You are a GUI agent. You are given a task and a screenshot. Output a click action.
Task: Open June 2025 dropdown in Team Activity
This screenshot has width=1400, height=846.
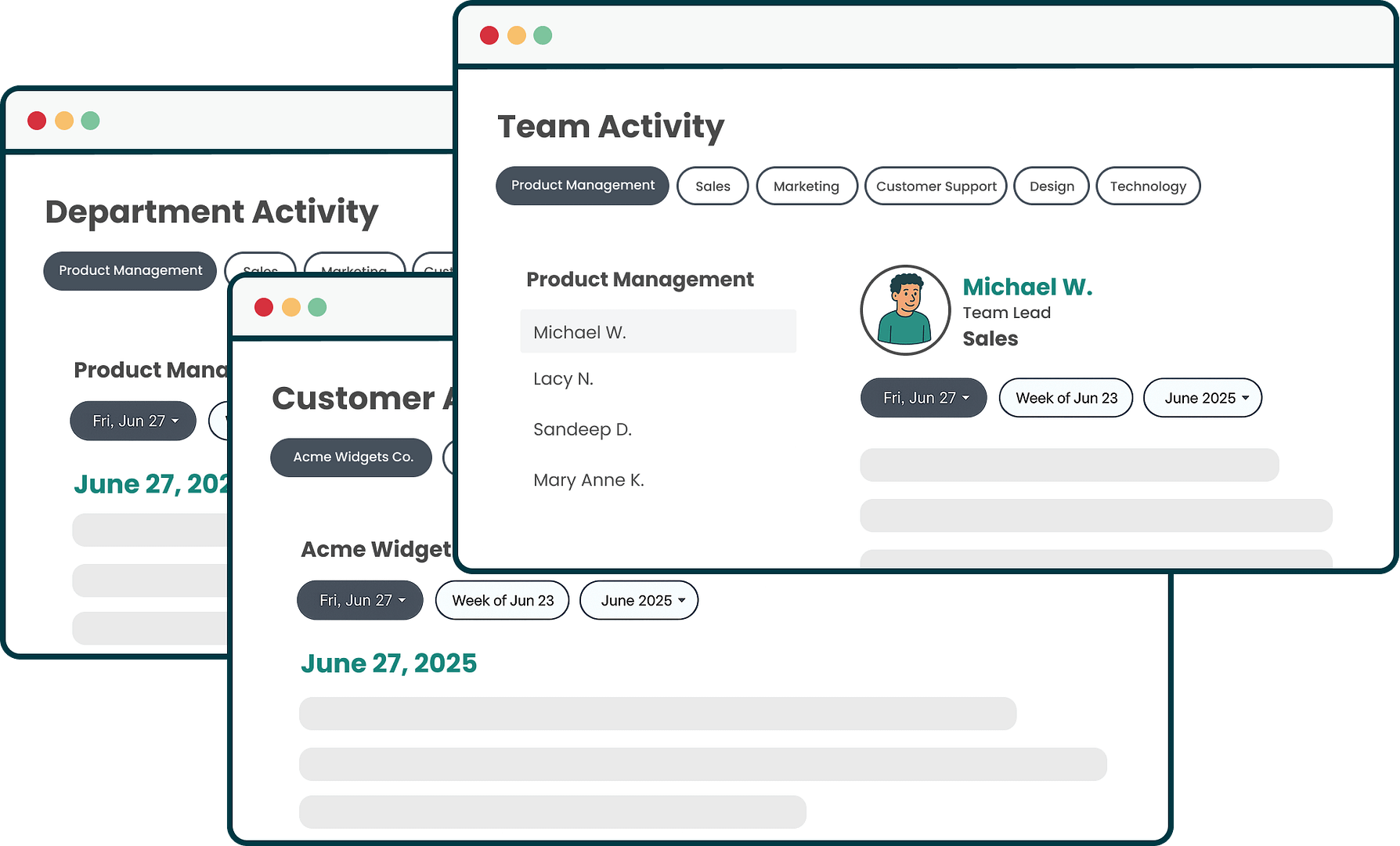pyautogui.click(x=1203, y=398)
